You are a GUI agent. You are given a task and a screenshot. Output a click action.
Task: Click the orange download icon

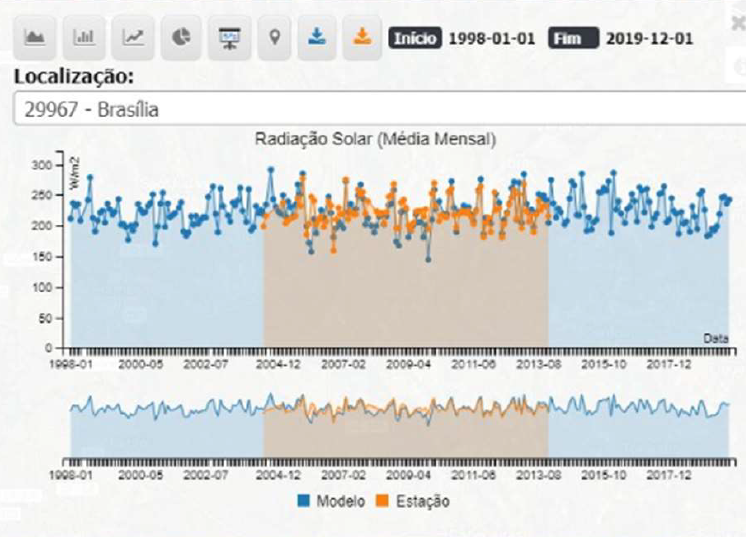(362, 37)
